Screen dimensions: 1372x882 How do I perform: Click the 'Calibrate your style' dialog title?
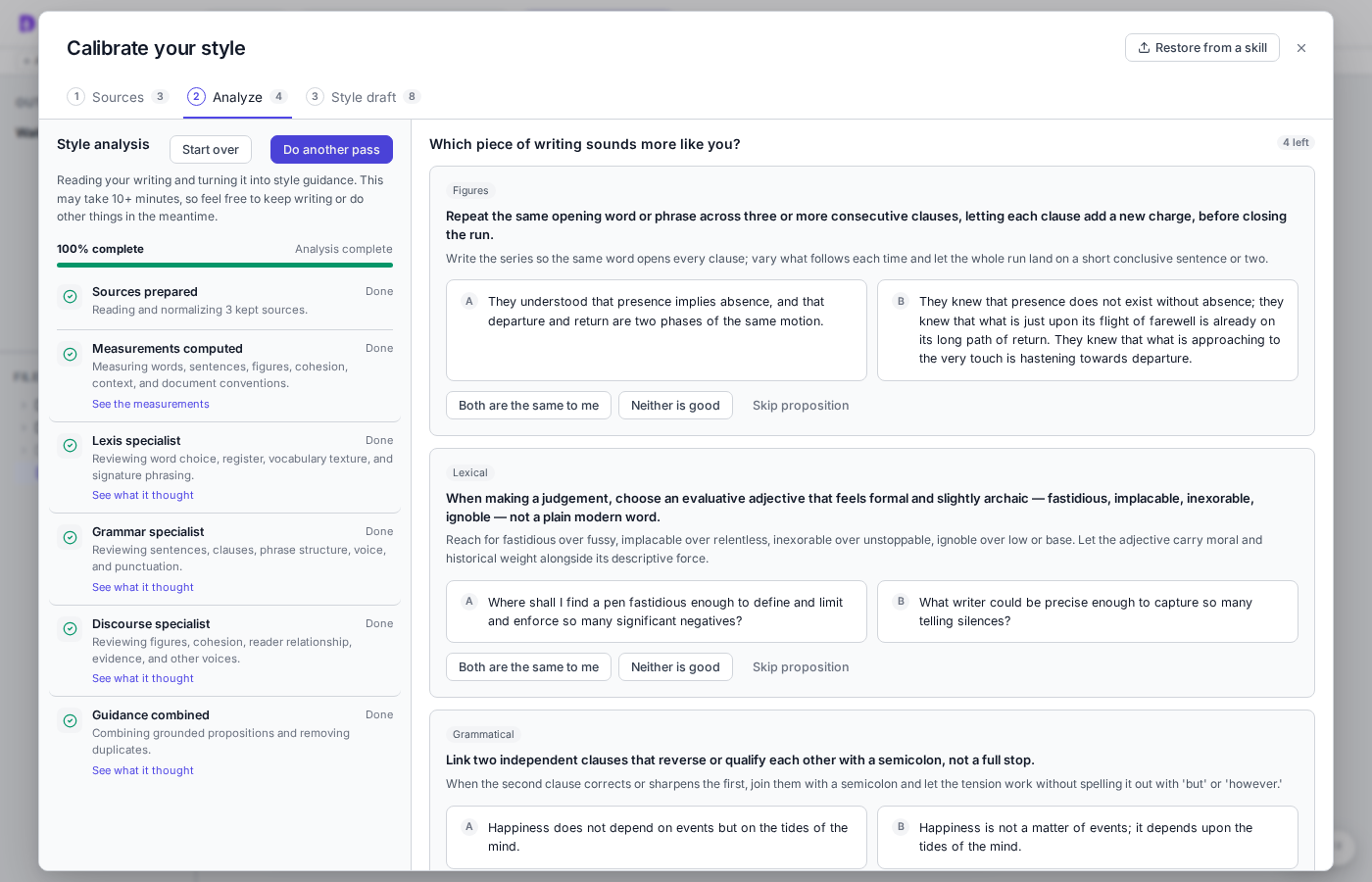[x=156, y=48]
